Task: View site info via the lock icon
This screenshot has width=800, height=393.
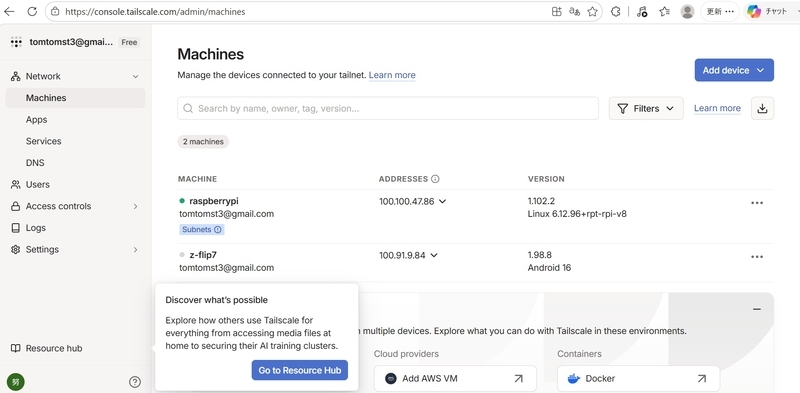Action: coord(55,11)
